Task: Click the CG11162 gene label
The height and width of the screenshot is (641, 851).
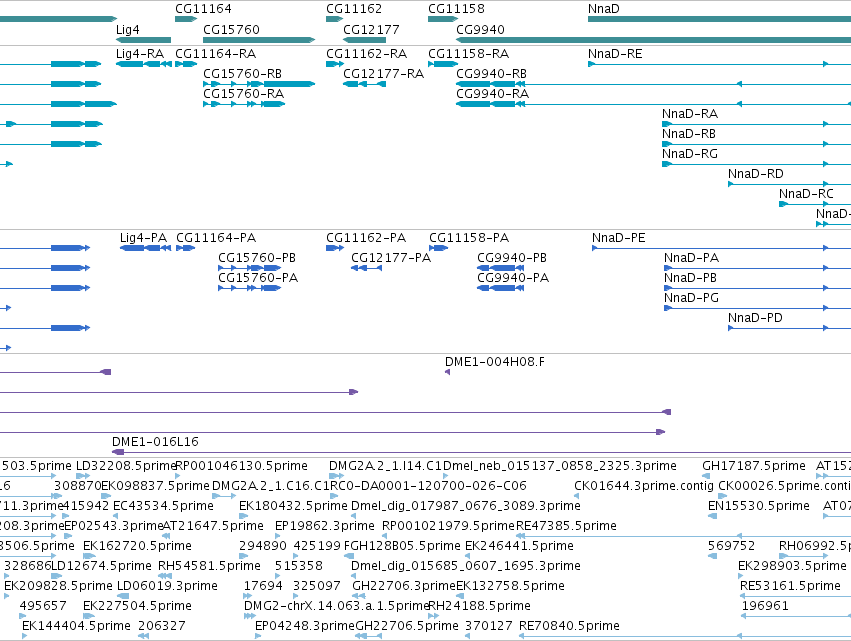Action: click(x=354, y=9)
